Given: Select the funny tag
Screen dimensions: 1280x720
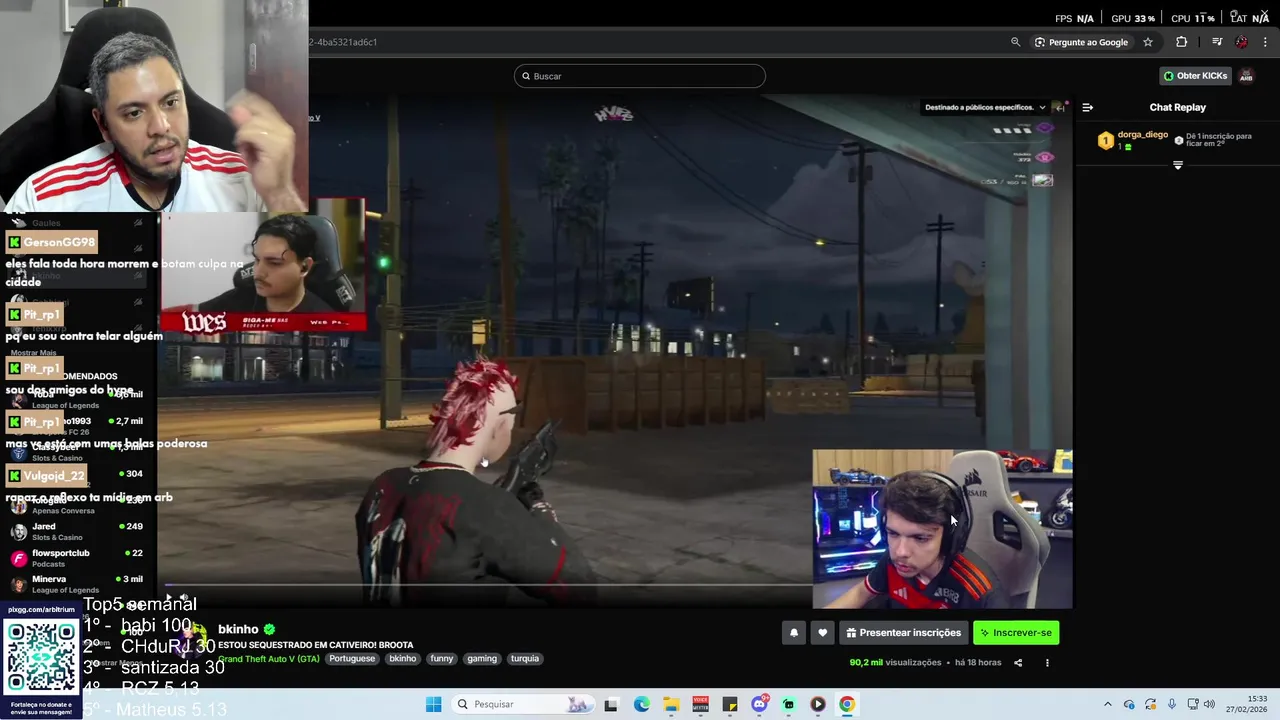Looking at the screenshot, I should coord(442,659).
